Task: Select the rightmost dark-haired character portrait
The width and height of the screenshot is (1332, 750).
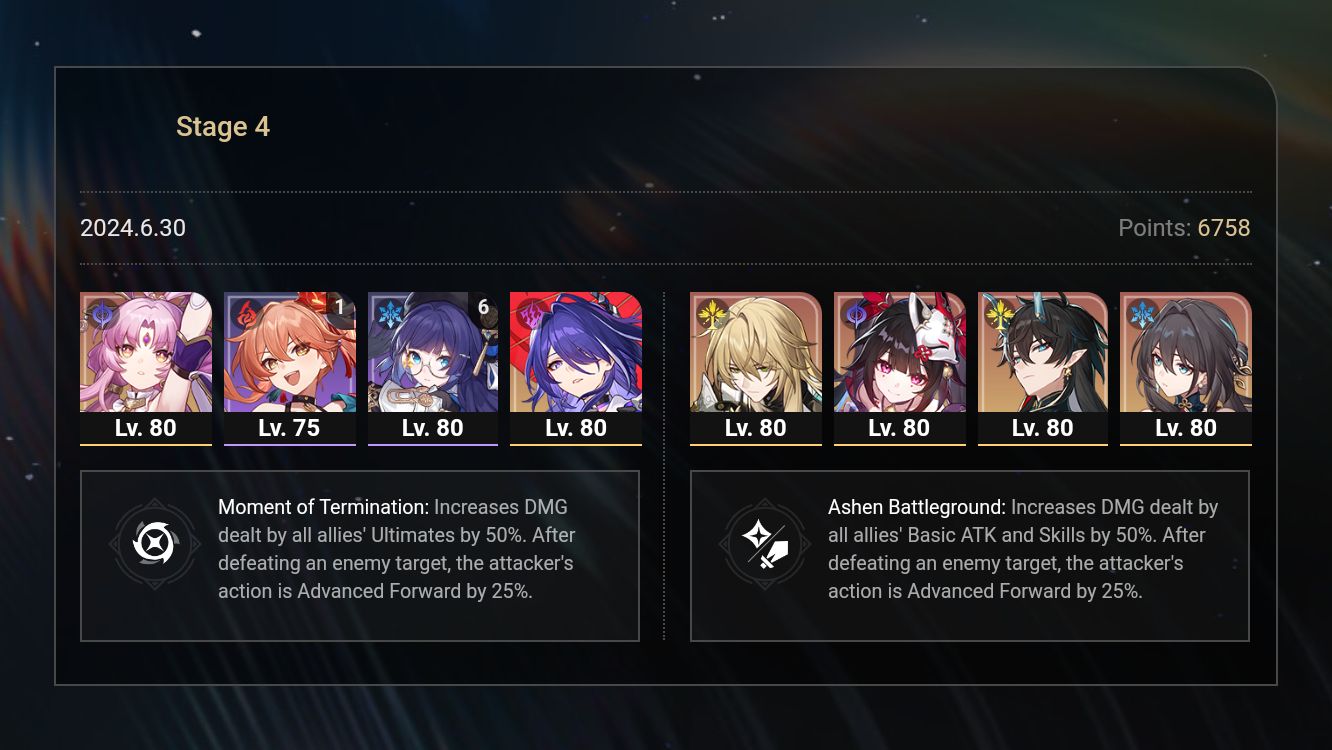Action: pos(1186,352)
